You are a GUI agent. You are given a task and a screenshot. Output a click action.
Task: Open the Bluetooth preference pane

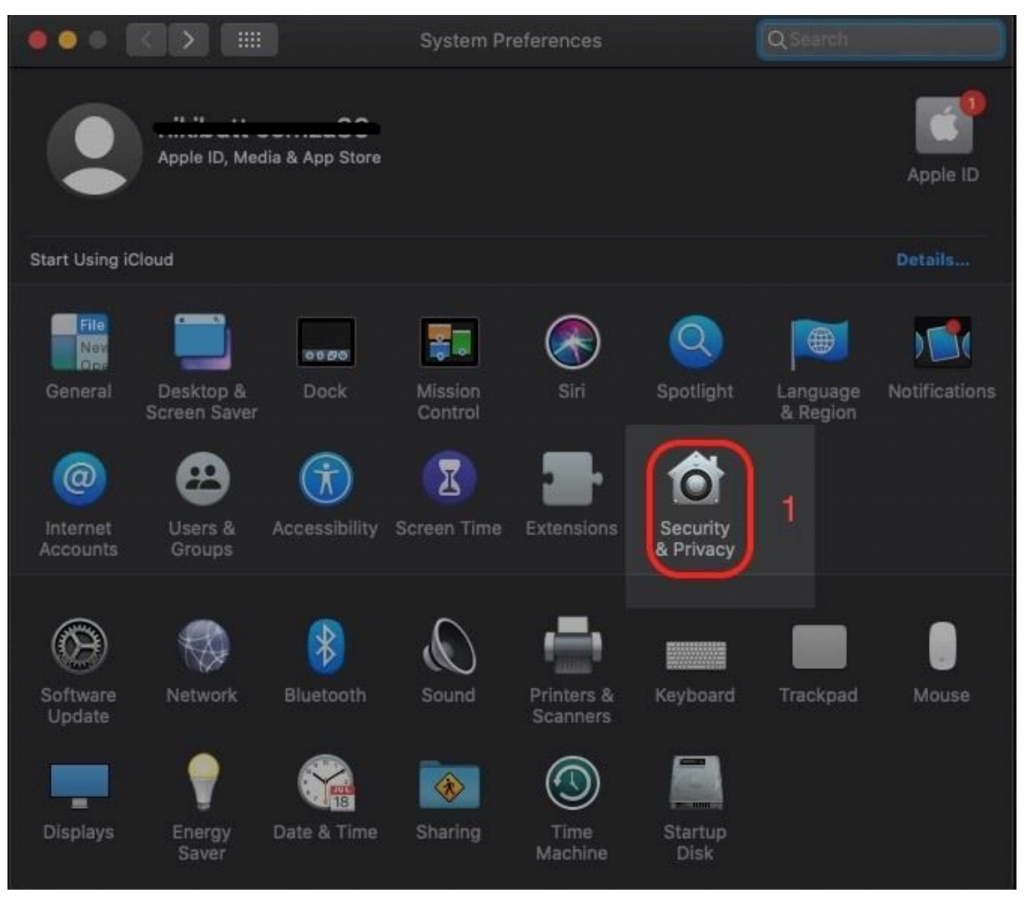325,647
